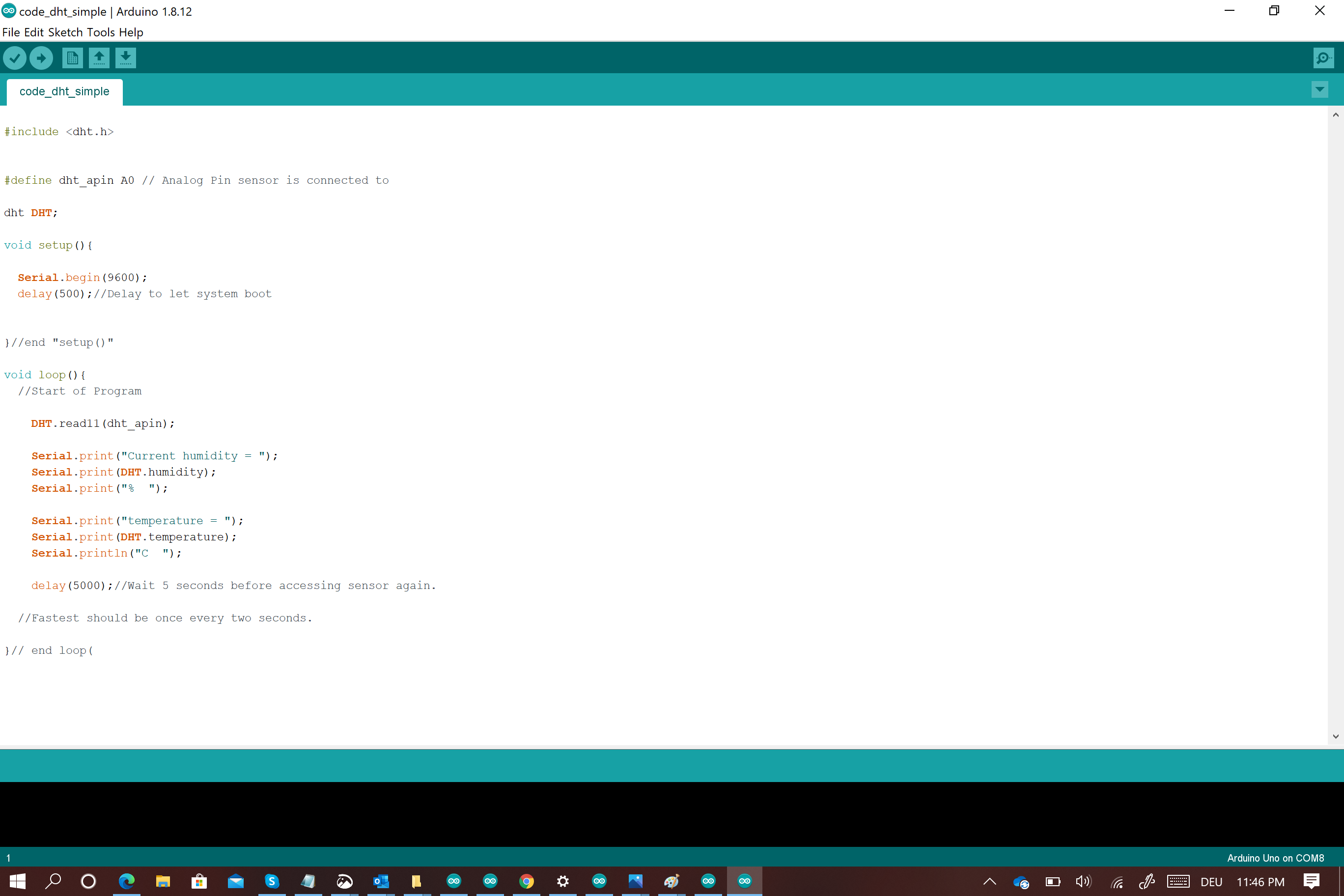The image size is (1344, 896).
Task: Open the Tools menu
Action: pyautogui.click(x=101, y=32)
